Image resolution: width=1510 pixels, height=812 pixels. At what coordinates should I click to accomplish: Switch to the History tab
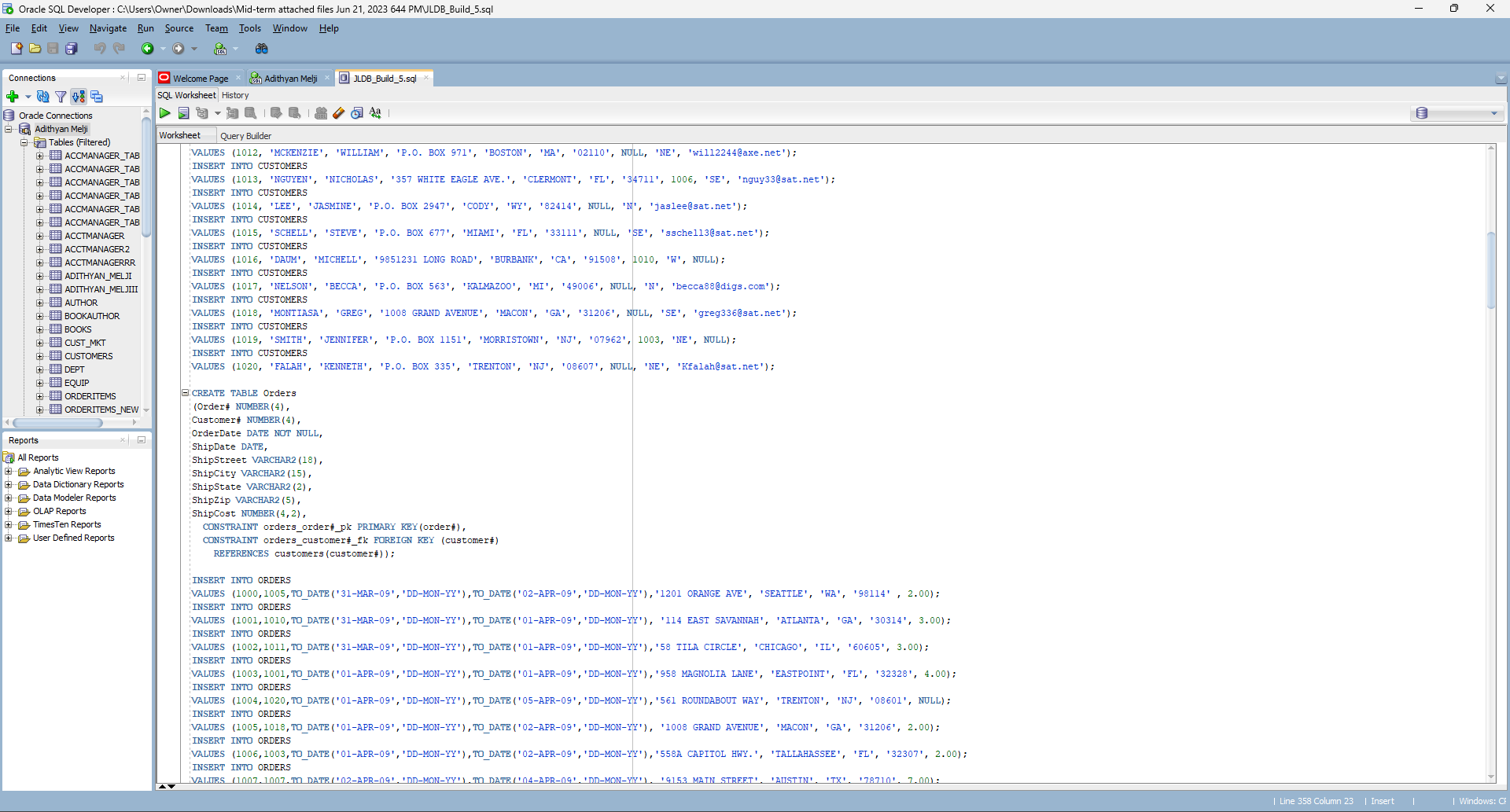[234, 95]
